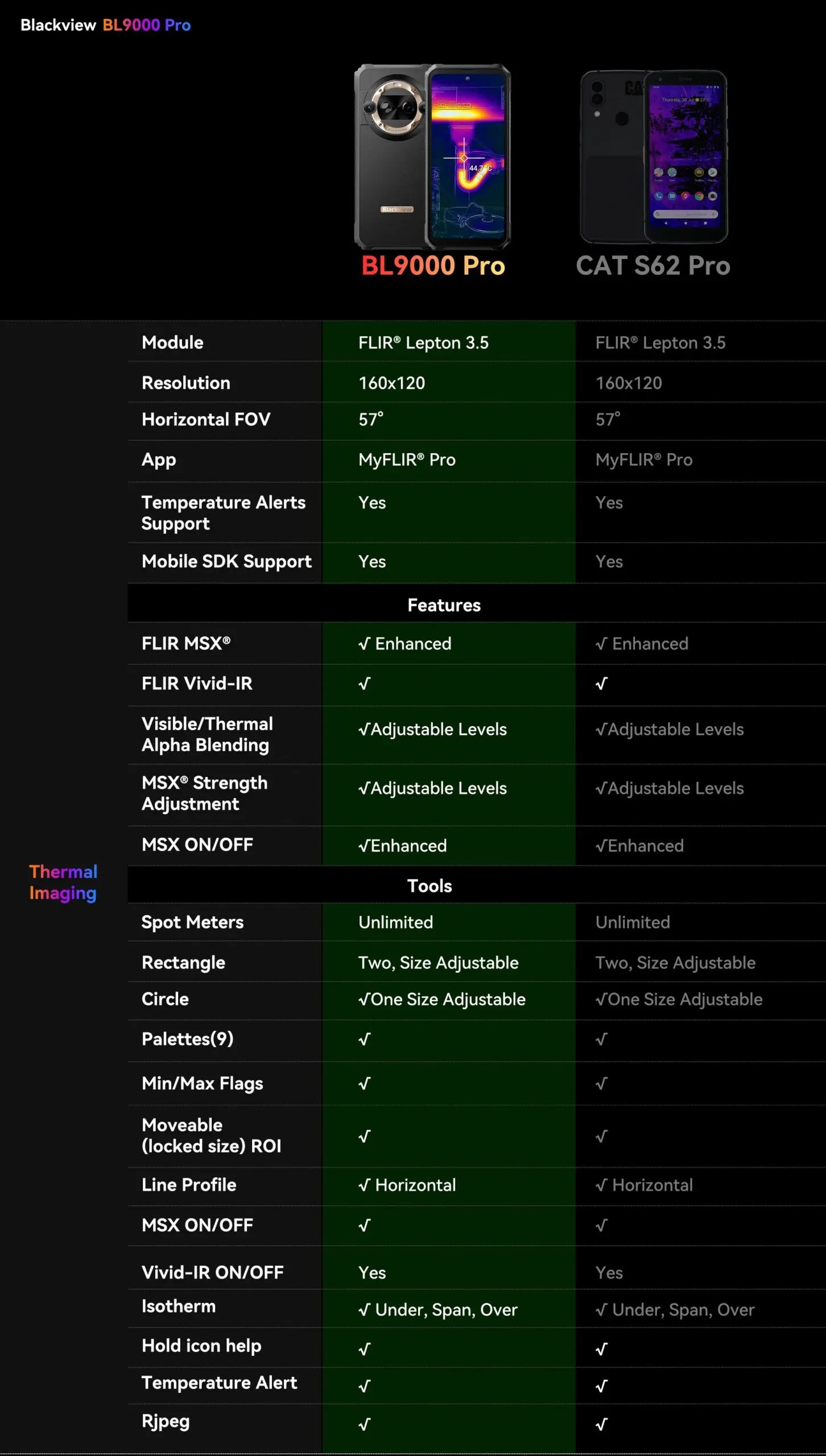The width and height of the screenshot is (826, 1456).
Task: Click the App row label
Action: pyautogui.click(x=159, y=460)
